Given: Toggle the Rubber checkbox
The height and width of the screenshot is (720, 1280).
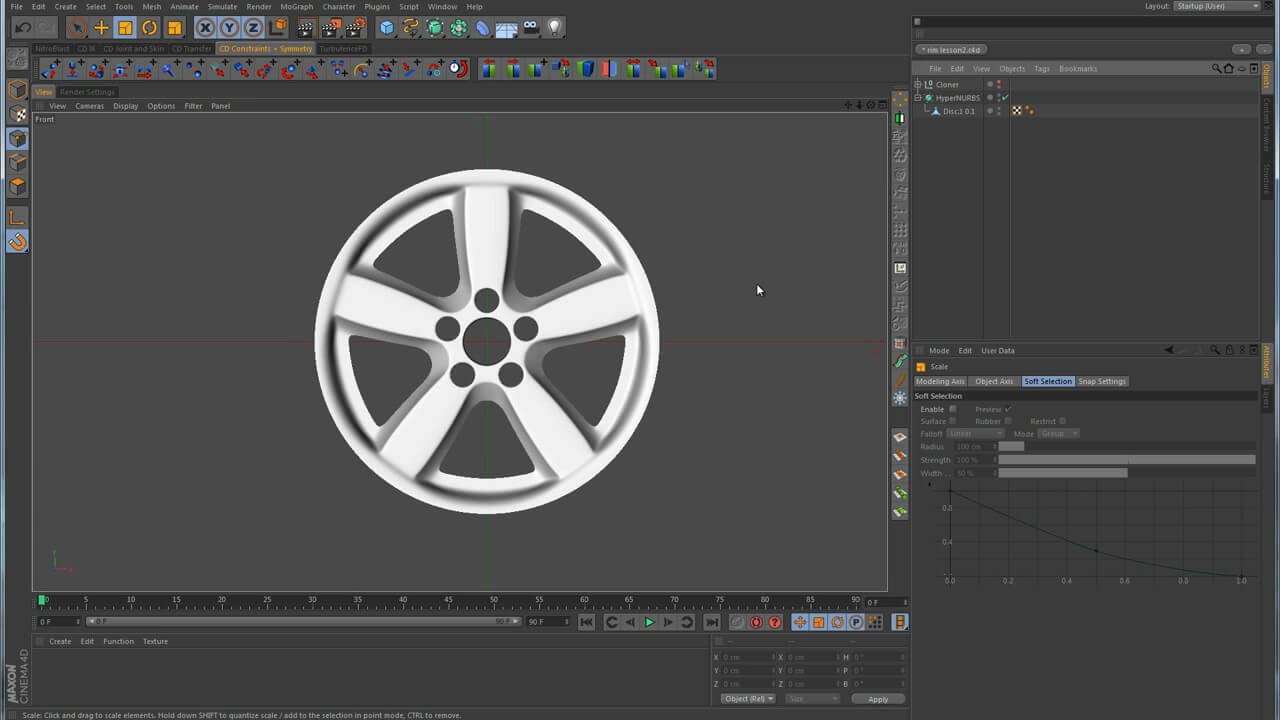Looking at the screenshot, I should 1008,421.
